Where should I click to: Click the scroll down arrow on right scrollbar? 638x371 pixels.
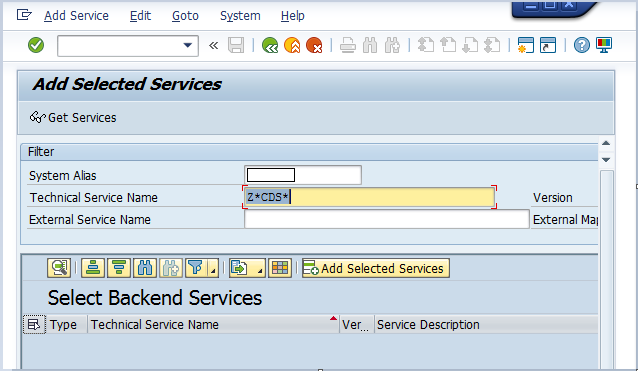[606, 159]
